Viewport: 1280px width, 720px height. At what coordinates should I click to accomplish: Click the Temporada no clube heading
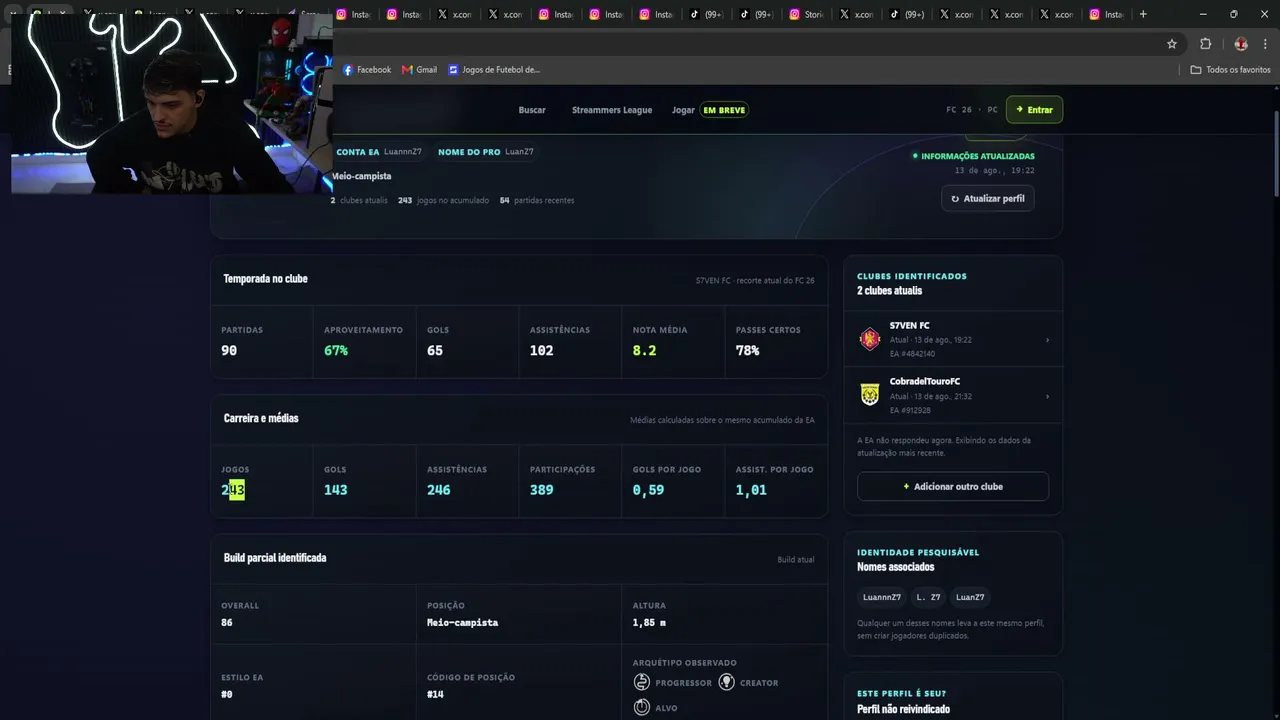[265, 279]
